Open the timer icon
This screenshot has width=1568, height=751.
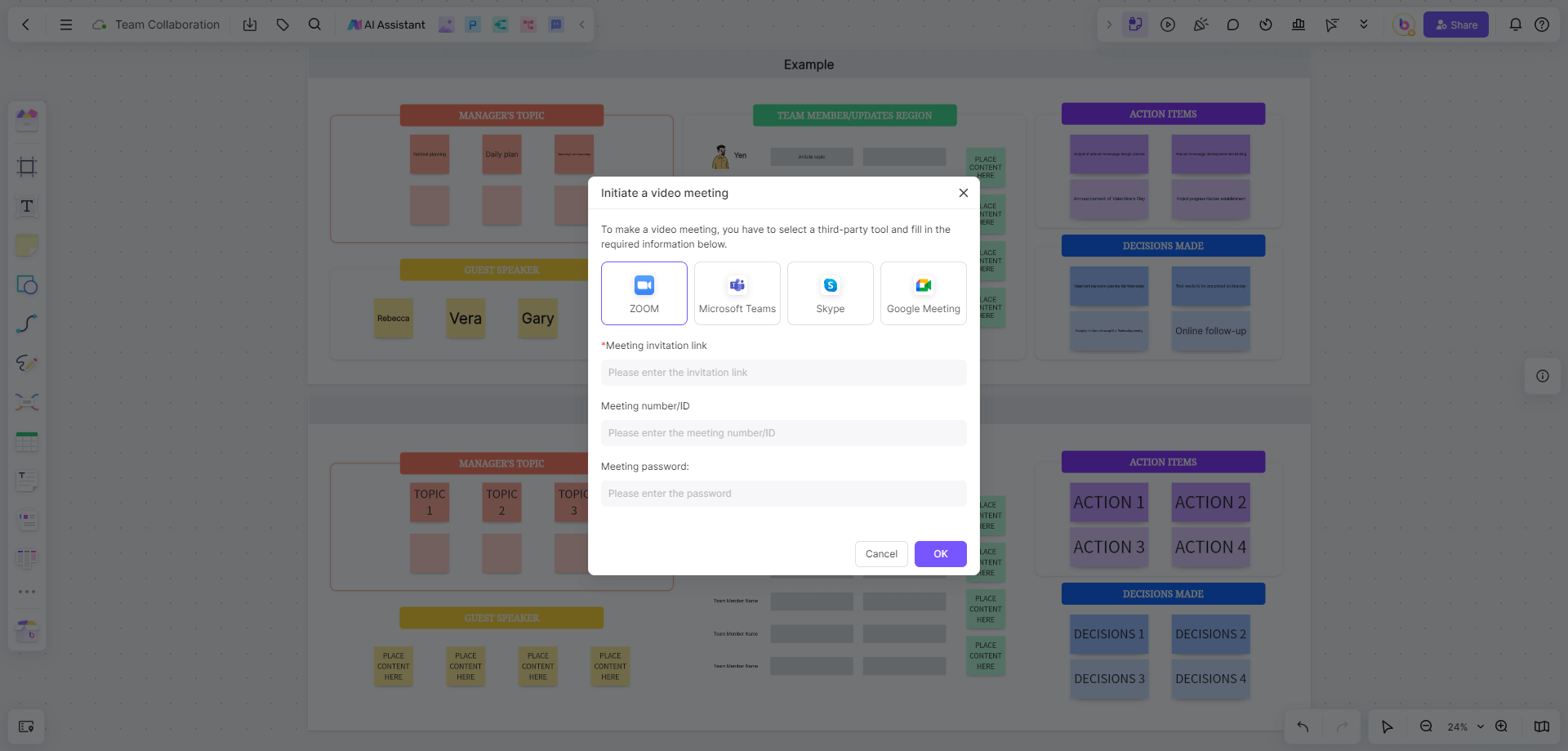pos(1266,25)
